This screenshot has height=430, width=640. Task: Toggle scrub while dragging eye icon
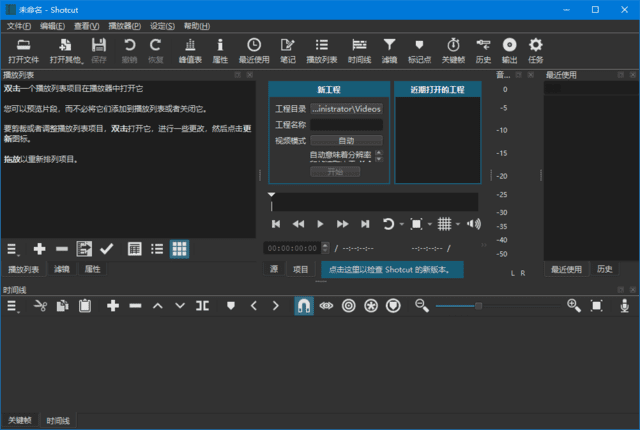326,305
